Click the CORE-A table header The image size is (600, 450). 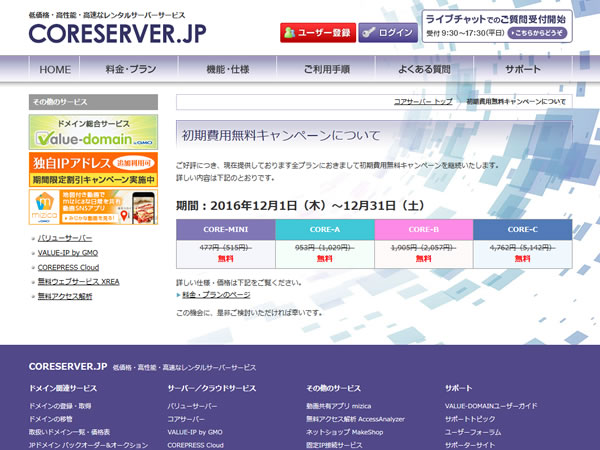click(324, 230)
